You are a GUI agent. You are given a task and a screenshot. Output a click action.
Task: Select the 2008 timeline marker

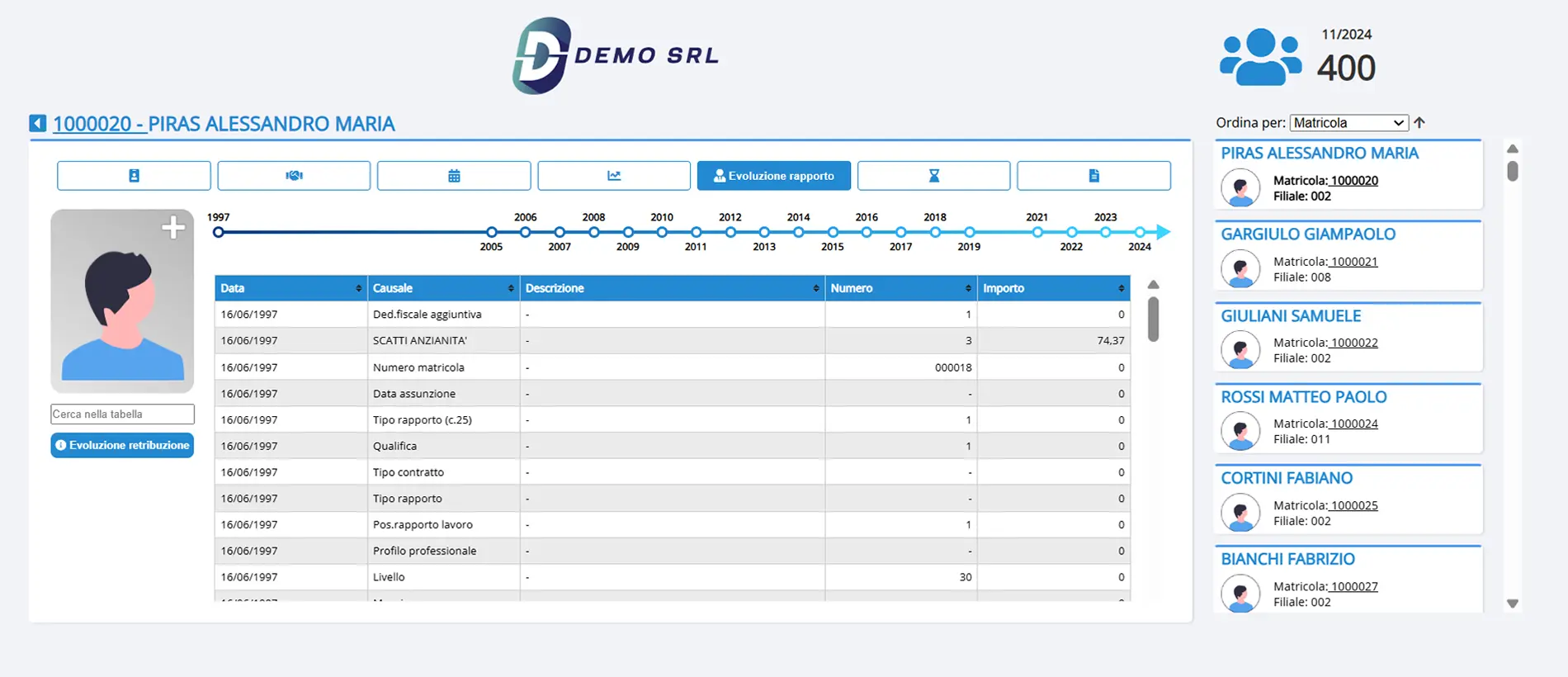click(594, 232)
